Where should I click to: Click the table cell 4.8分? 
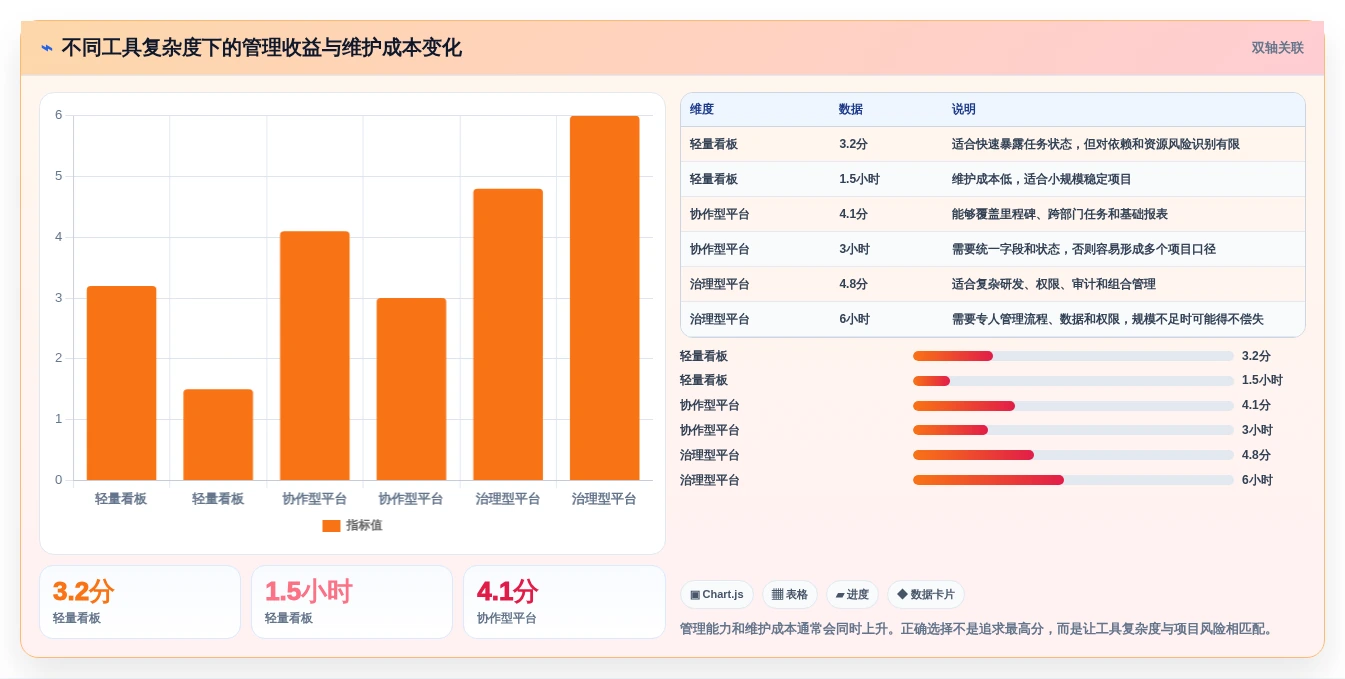tap(853, 284)
